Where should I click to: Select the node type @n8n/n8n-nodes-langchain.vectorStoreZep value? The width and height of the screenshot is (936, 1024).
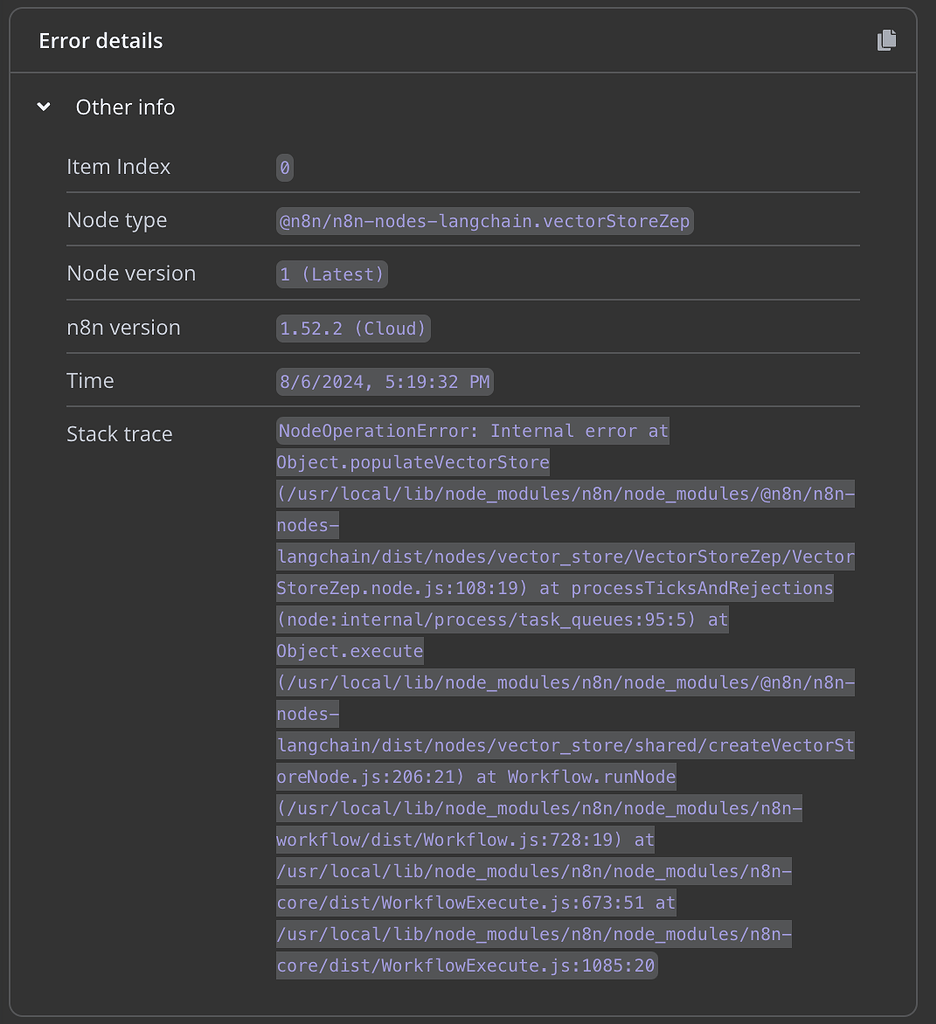tap(485, 221)
